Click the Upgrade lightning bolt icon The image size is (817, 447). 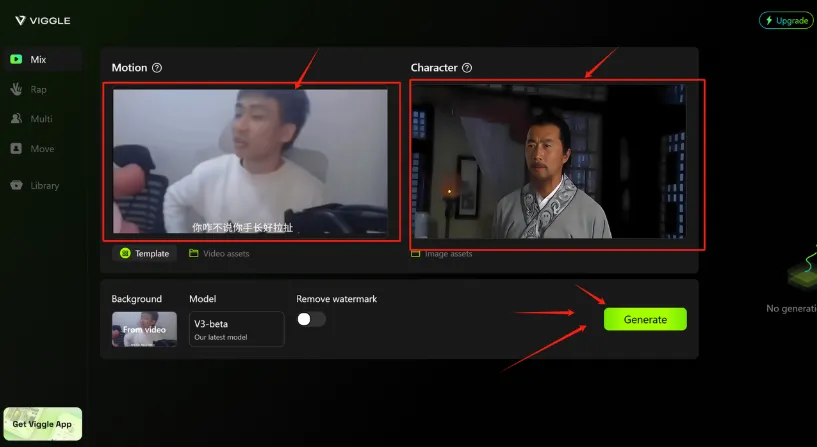pyautogui.click(x=769, y=20)
